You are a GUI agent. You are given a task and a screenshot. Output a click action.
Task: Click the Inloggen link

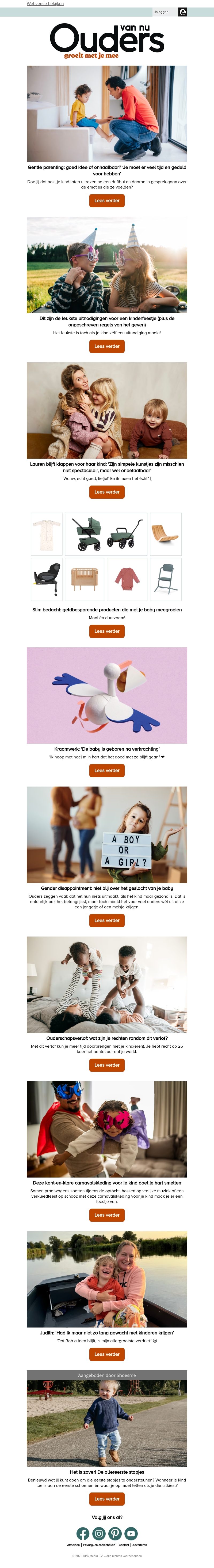tap(162, 12)
